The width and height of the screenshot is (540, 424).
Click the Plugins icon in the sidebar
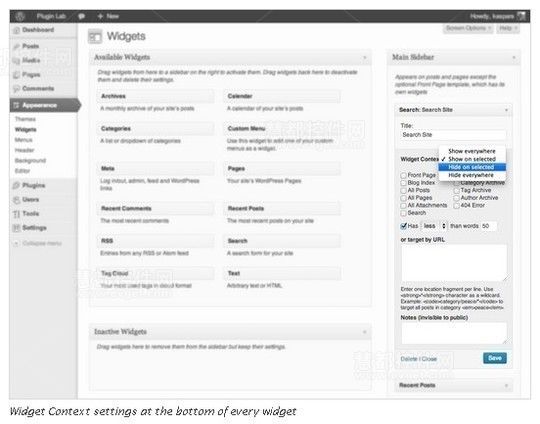pos(16,185)
